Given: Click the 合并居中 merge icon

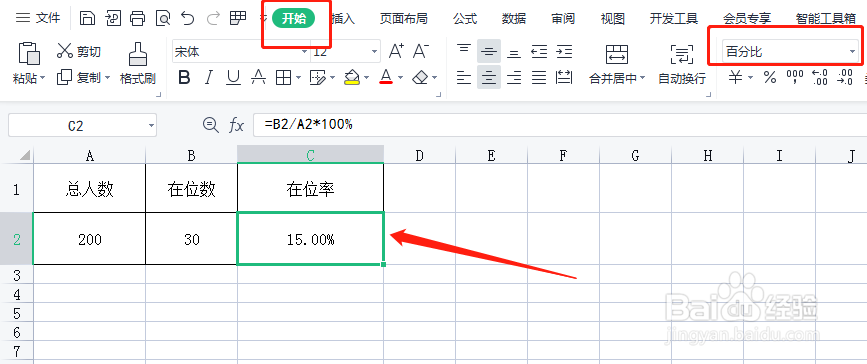Looking at the screenshot, I should [617, 55].
